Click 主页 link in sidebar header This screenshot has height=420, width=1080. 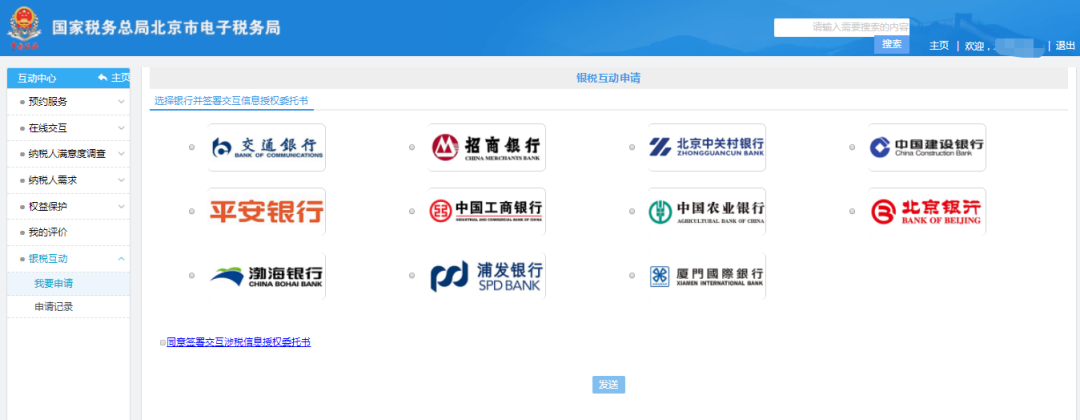[121, 78]
